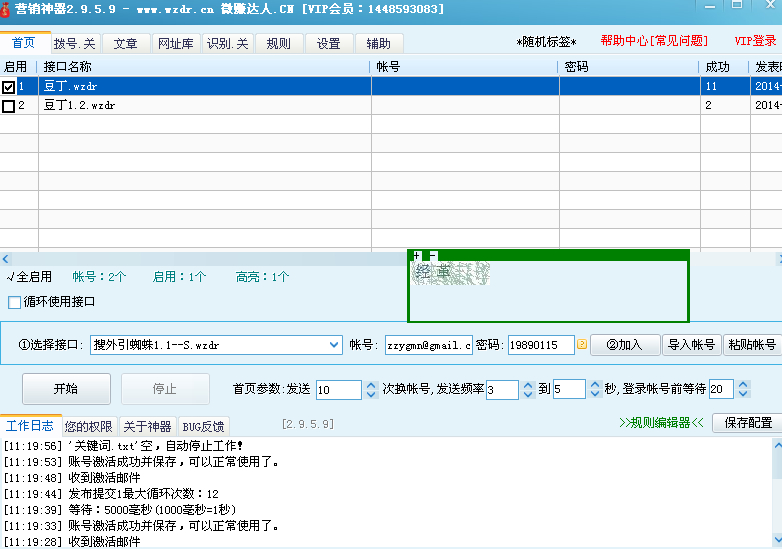Screen dimensions: 782x549
Task: Click the 启用 column header
Action: pyautogui.click(x=18, y=67)
